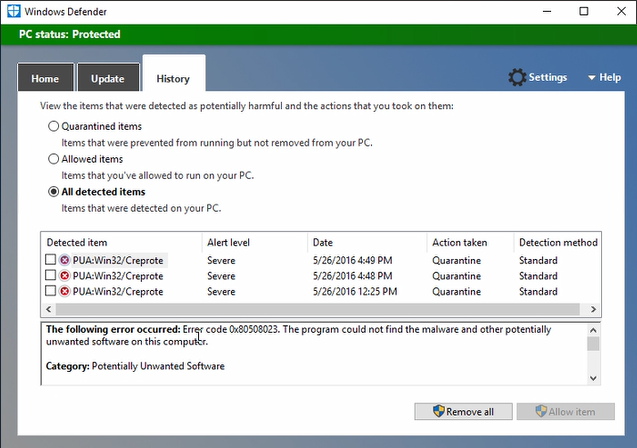637x448 pixels.
Task: Switch to the Home tab
Action: pyautogui.click(x=45, y=79)
